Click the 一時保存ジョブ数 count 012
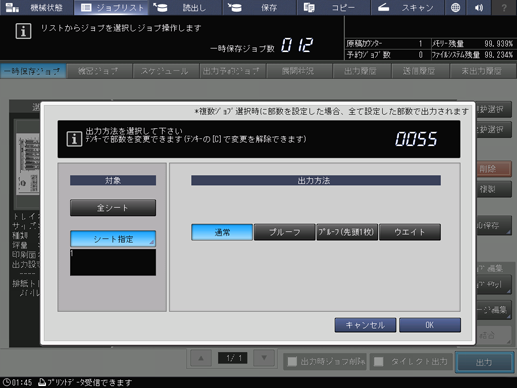Viewport: 517px width, 388px height. pos(297,45)
